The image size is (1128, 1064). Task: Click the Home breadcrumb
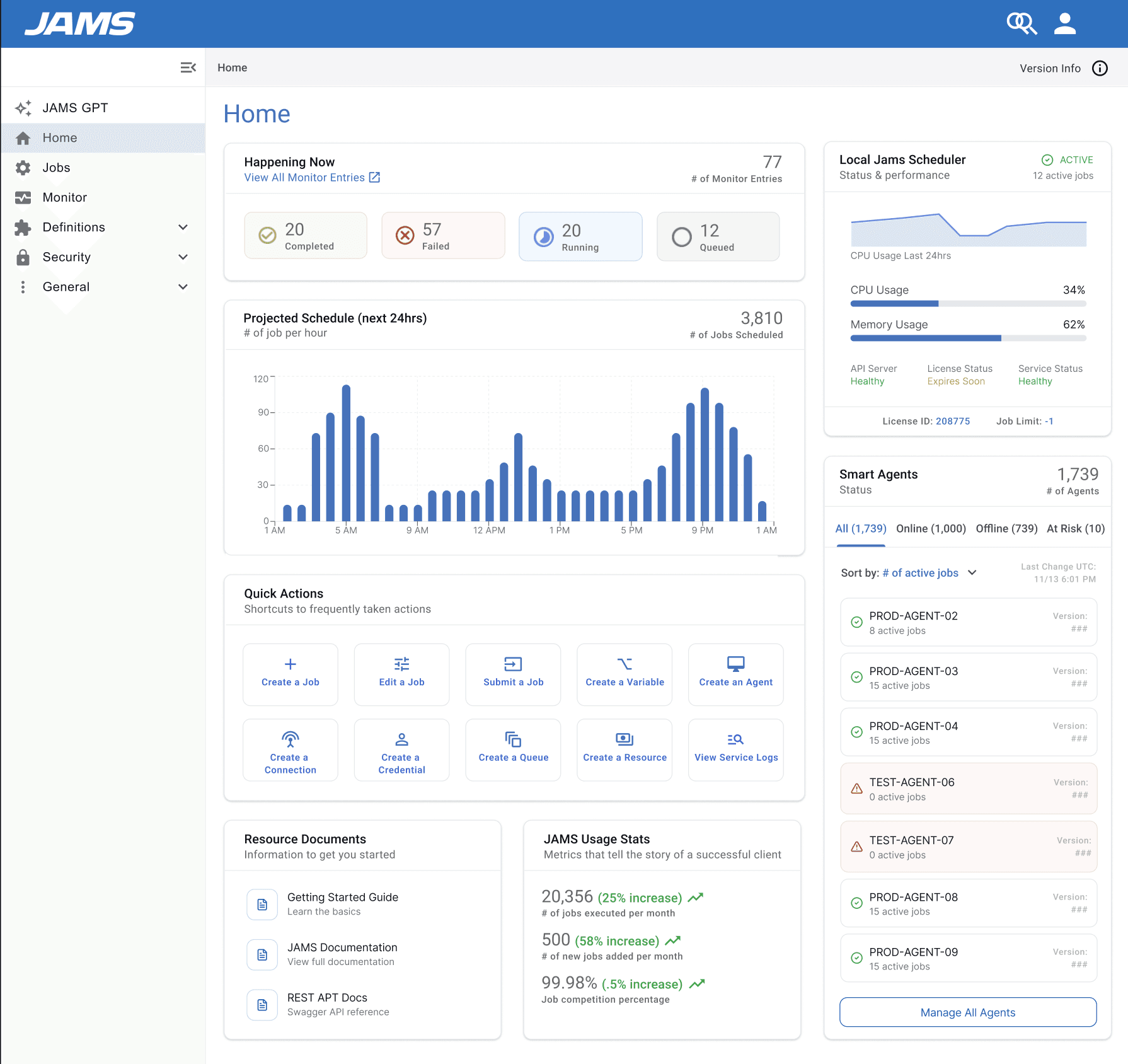pyautogui.click(x=233, y=67)
